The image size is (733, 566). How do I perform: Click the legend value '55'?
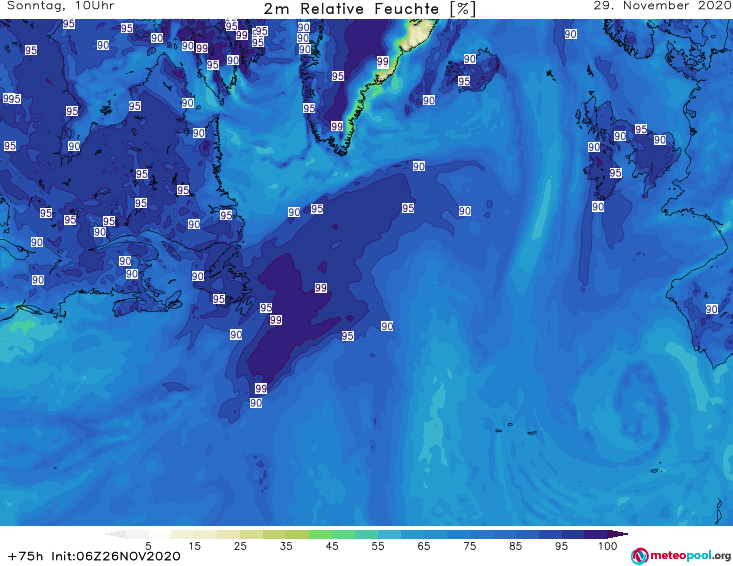(x=378, y=546)
